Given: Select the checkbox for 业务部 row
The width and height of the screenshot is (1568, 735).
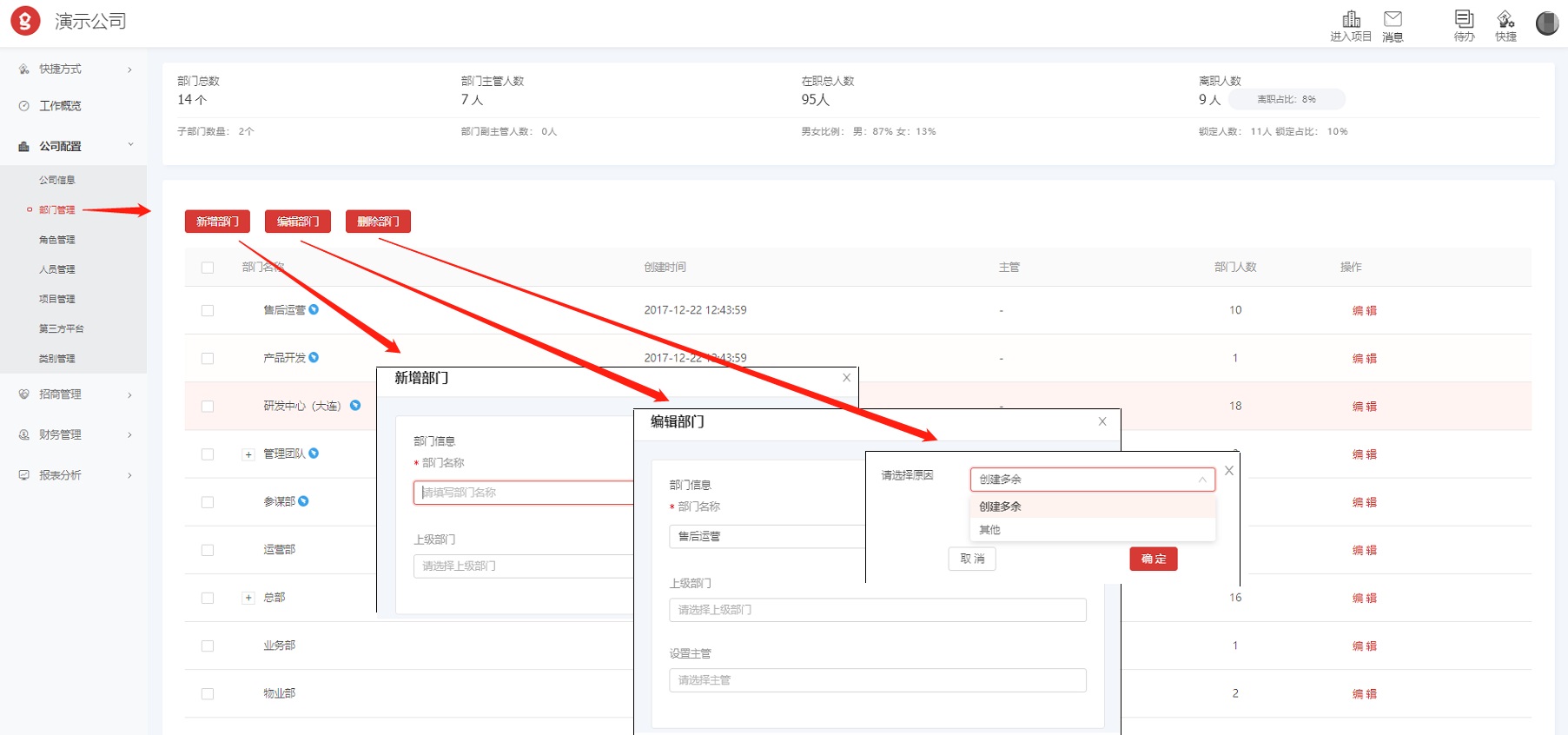Looking at the screenshot, I should (x=208, y=646).
